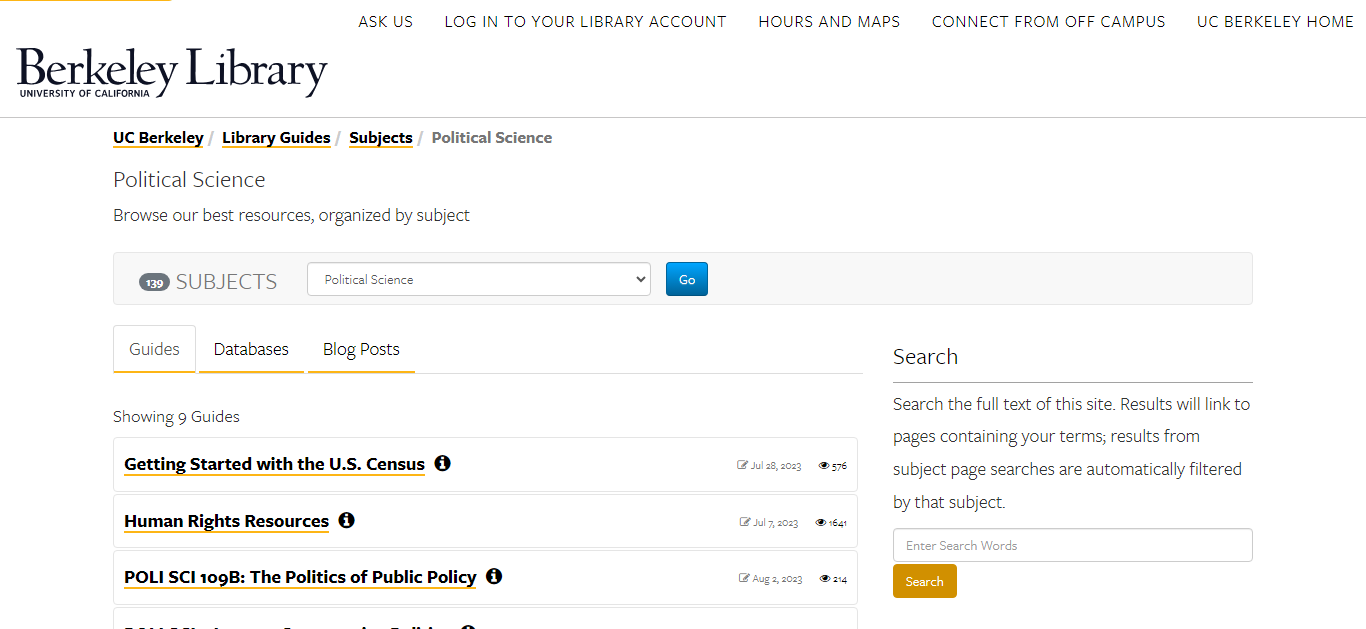Click edit date icon for Jul 7, 2023
1366x629 pixels.
point(745,522)
